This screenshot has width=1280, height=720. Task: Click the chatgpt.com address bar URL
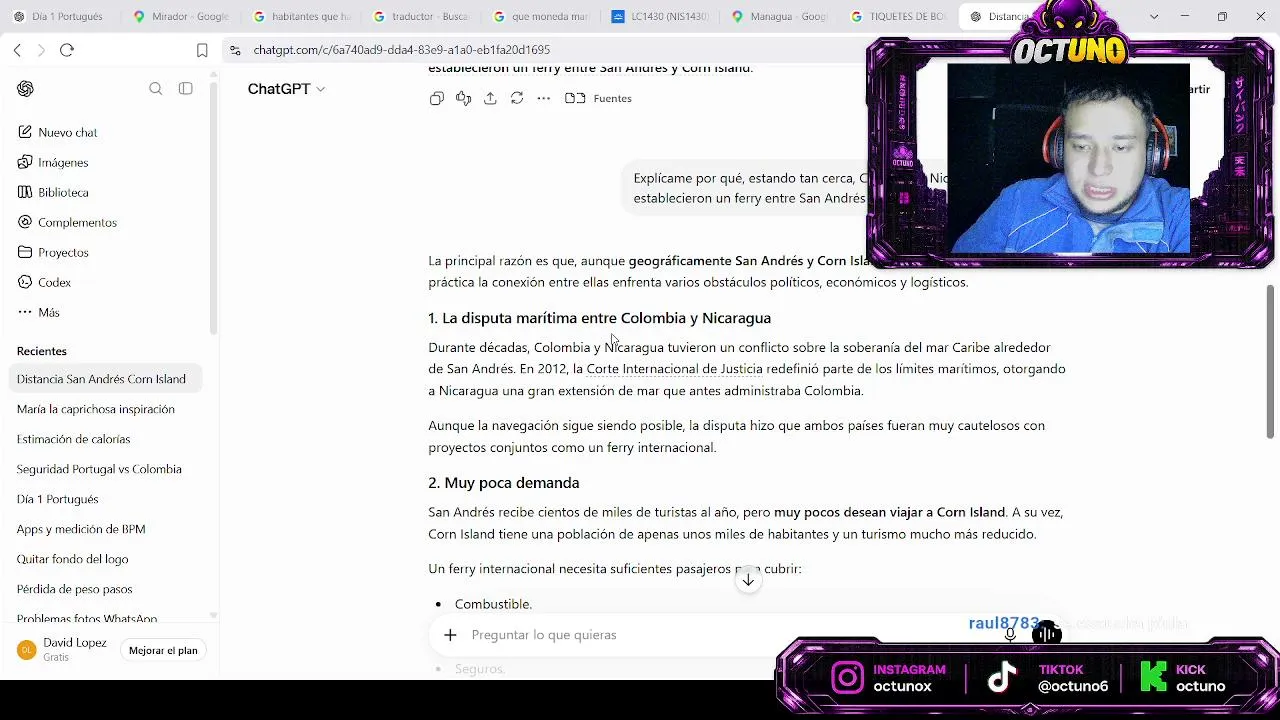pos(402,50)
